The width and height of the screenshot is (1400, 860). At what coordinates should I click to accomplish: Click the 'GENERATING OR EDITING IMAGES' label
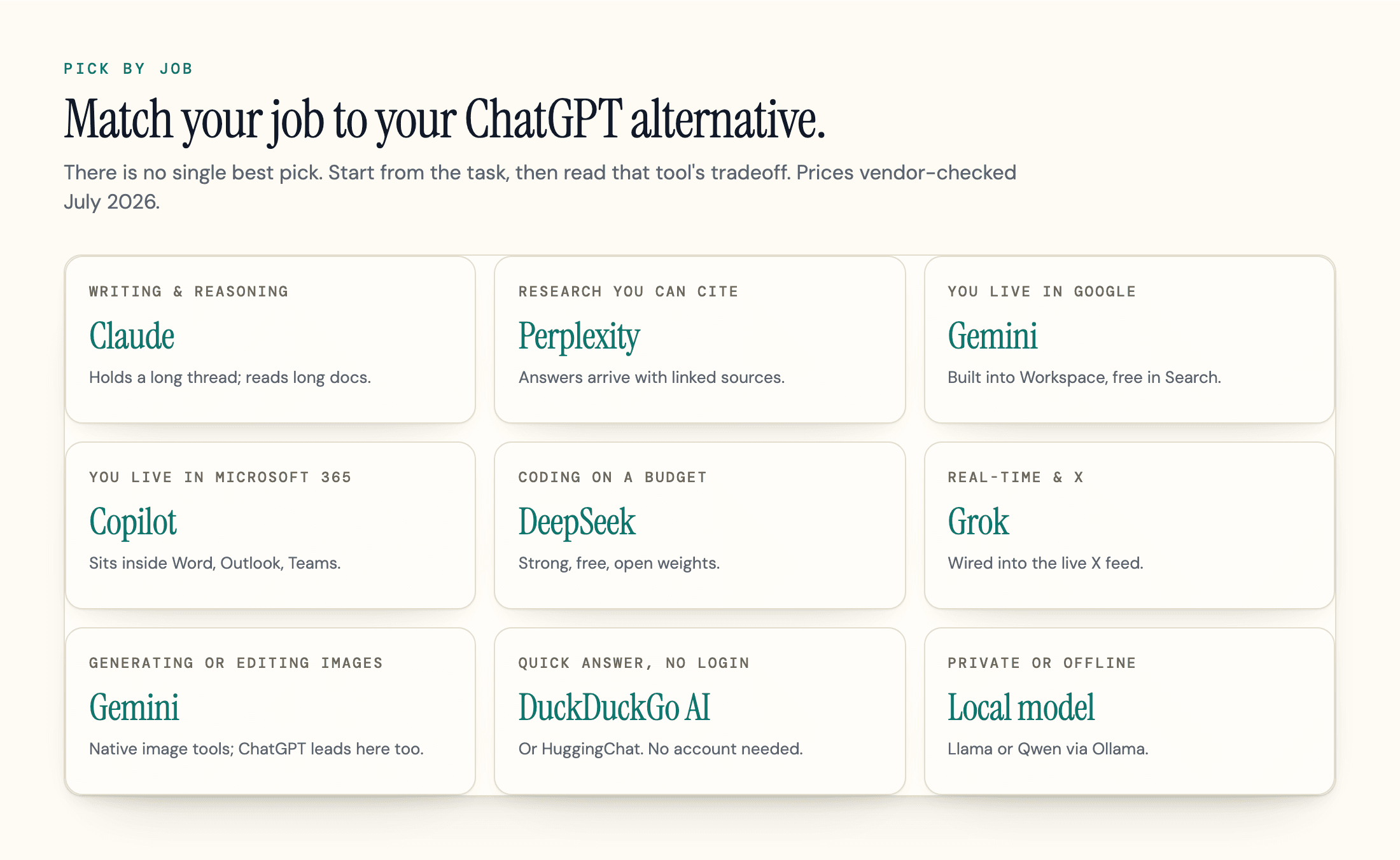pyautogui.click(x=236, y=663)
